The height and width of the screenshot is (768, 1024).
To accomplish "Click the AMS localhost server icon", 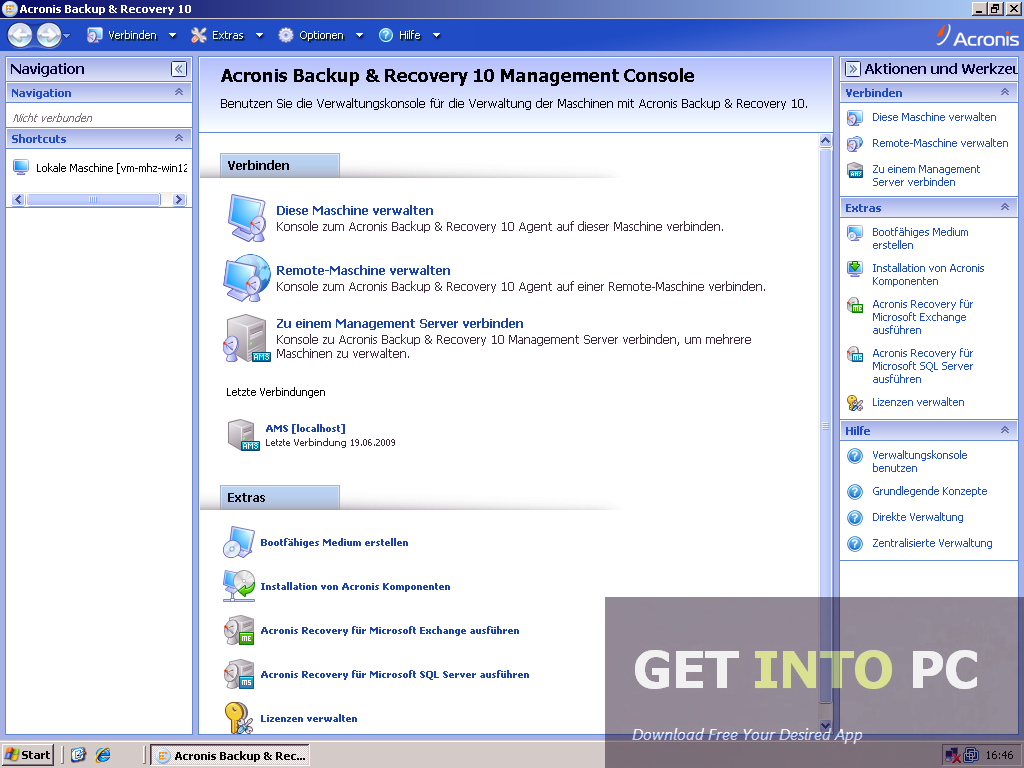I will (244, 435).
